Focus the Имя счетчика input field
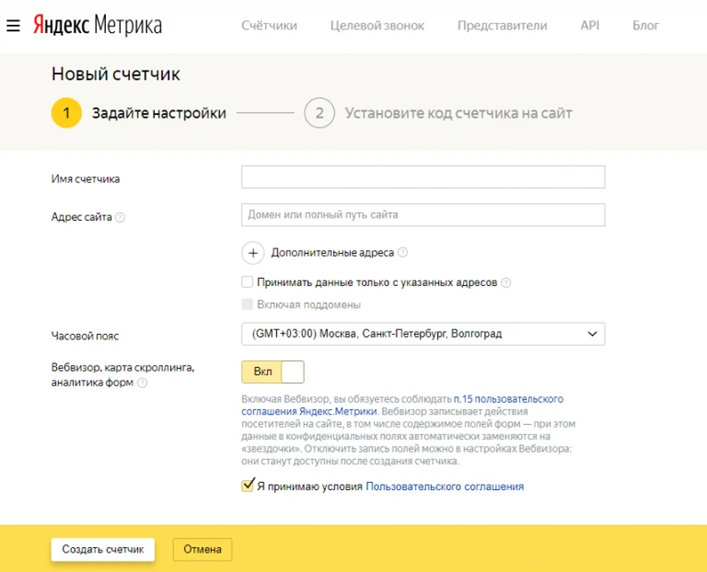 pos(423,177)
